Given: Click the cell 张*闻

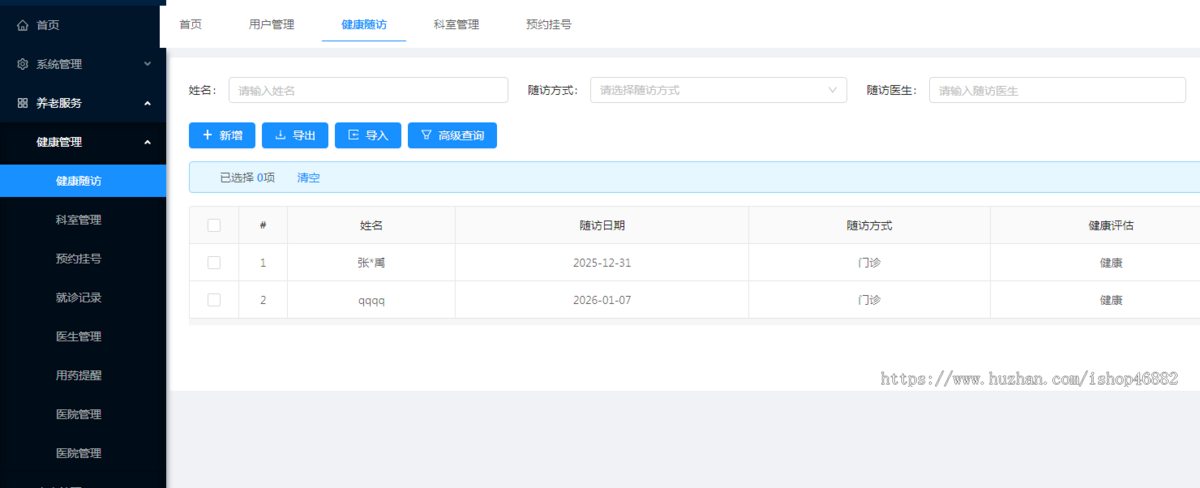Looking at the screenshot, I should click(x=371, y=263).
